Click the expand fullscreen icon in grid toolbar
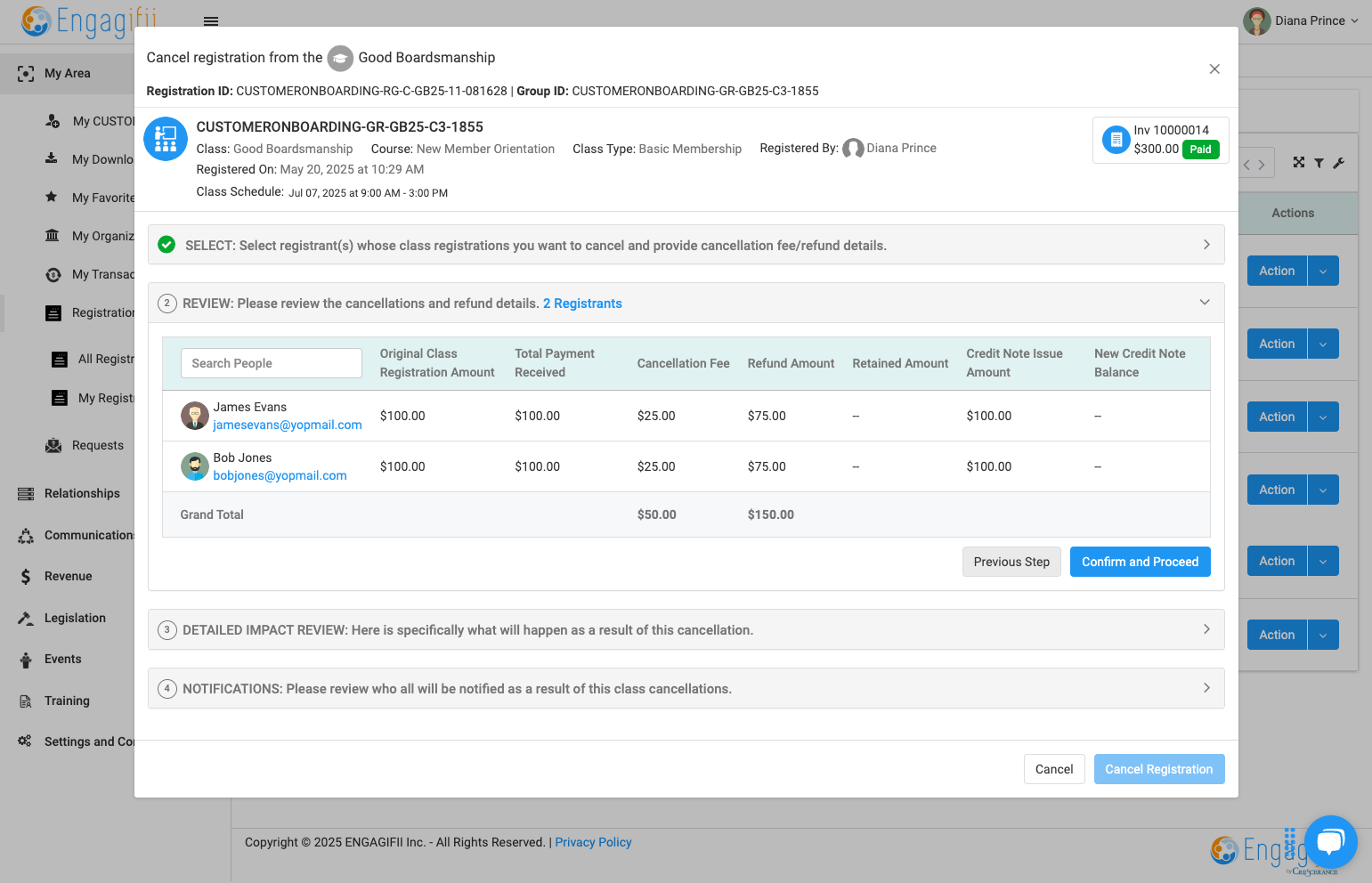1372x883 pixels. (1299, 163)
